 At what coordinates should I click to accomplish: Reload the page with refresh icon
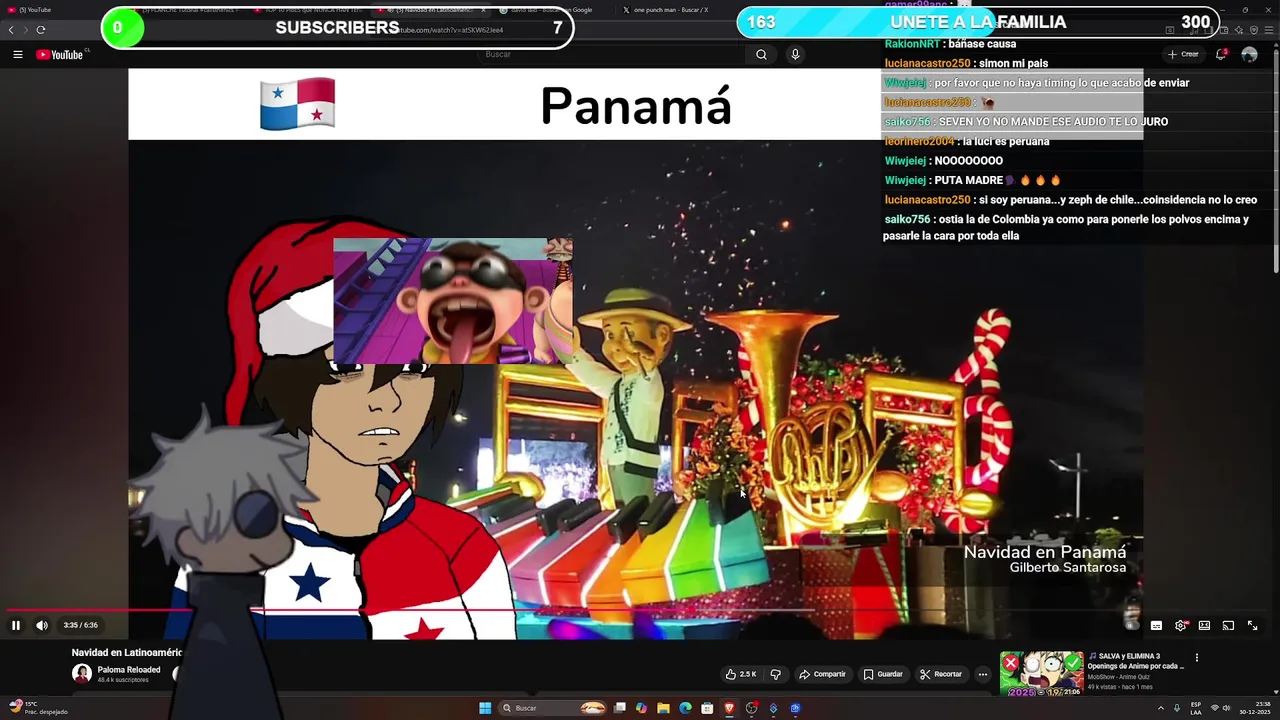coord(41,29)
